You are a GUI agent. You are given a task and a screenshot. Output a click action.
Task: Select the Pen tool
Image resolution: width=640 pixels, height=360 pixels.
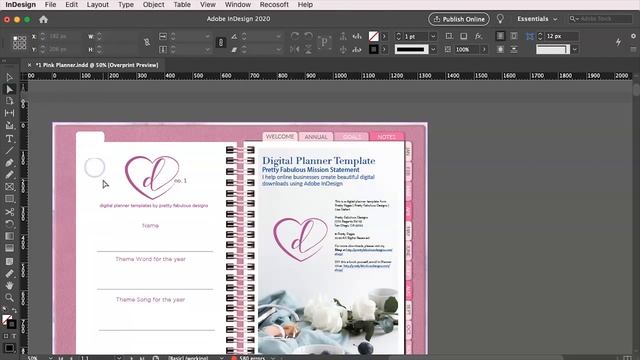coord(9,163)
